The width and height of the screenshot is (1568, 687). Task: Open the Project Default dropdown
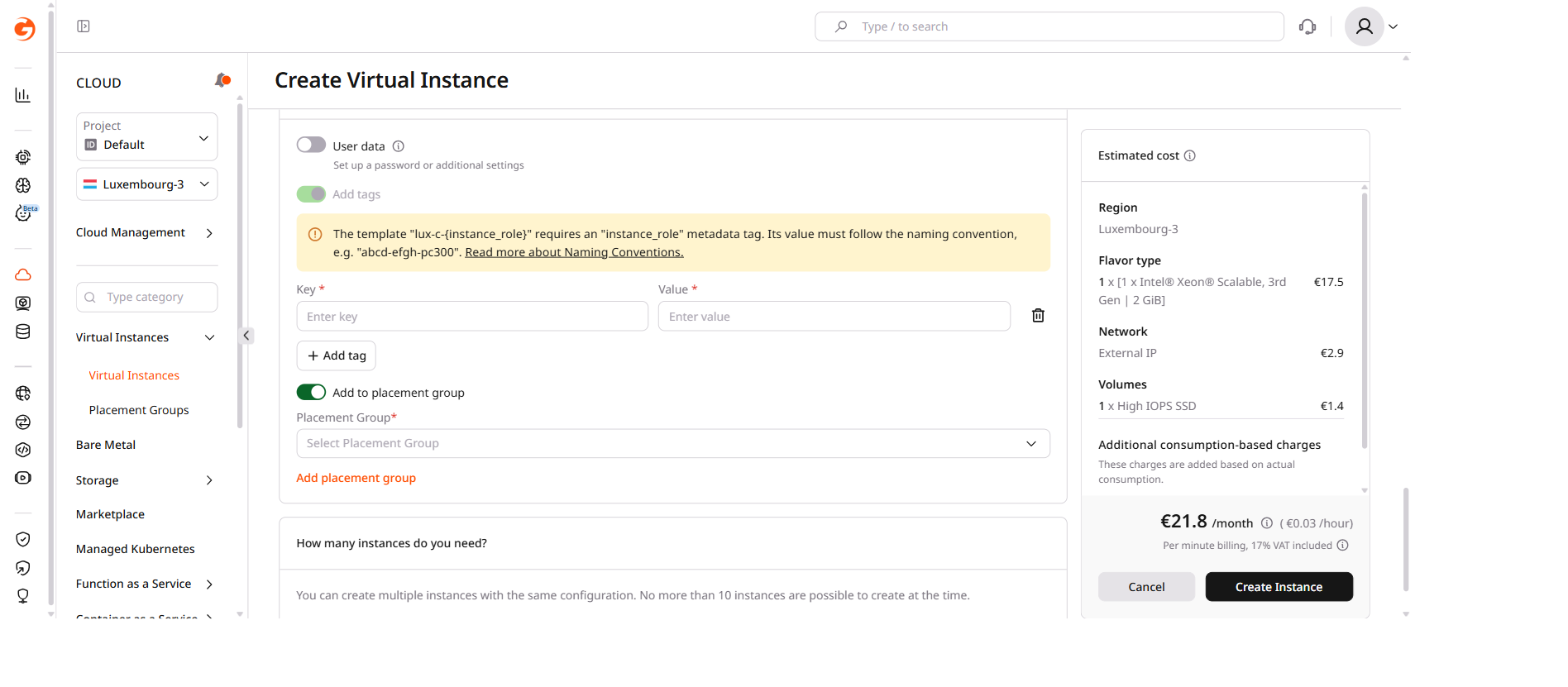tap(147, 136)
